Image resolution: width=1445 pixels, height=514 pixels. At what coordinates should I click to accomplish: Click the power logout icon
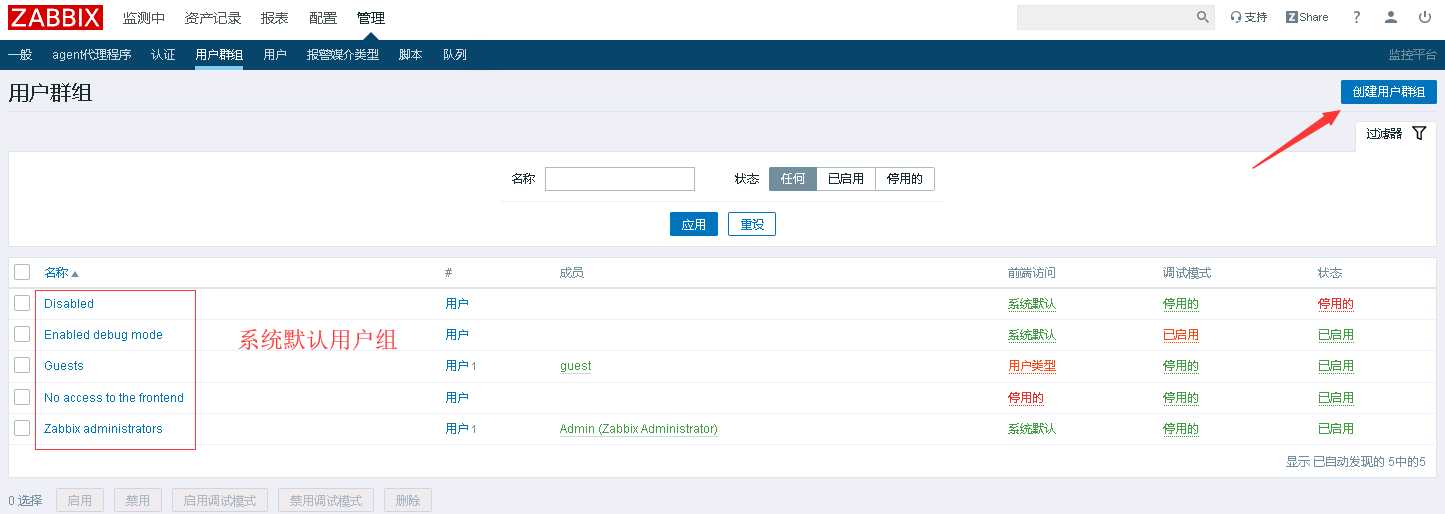pyautogui.click(x=1425, y=17)
